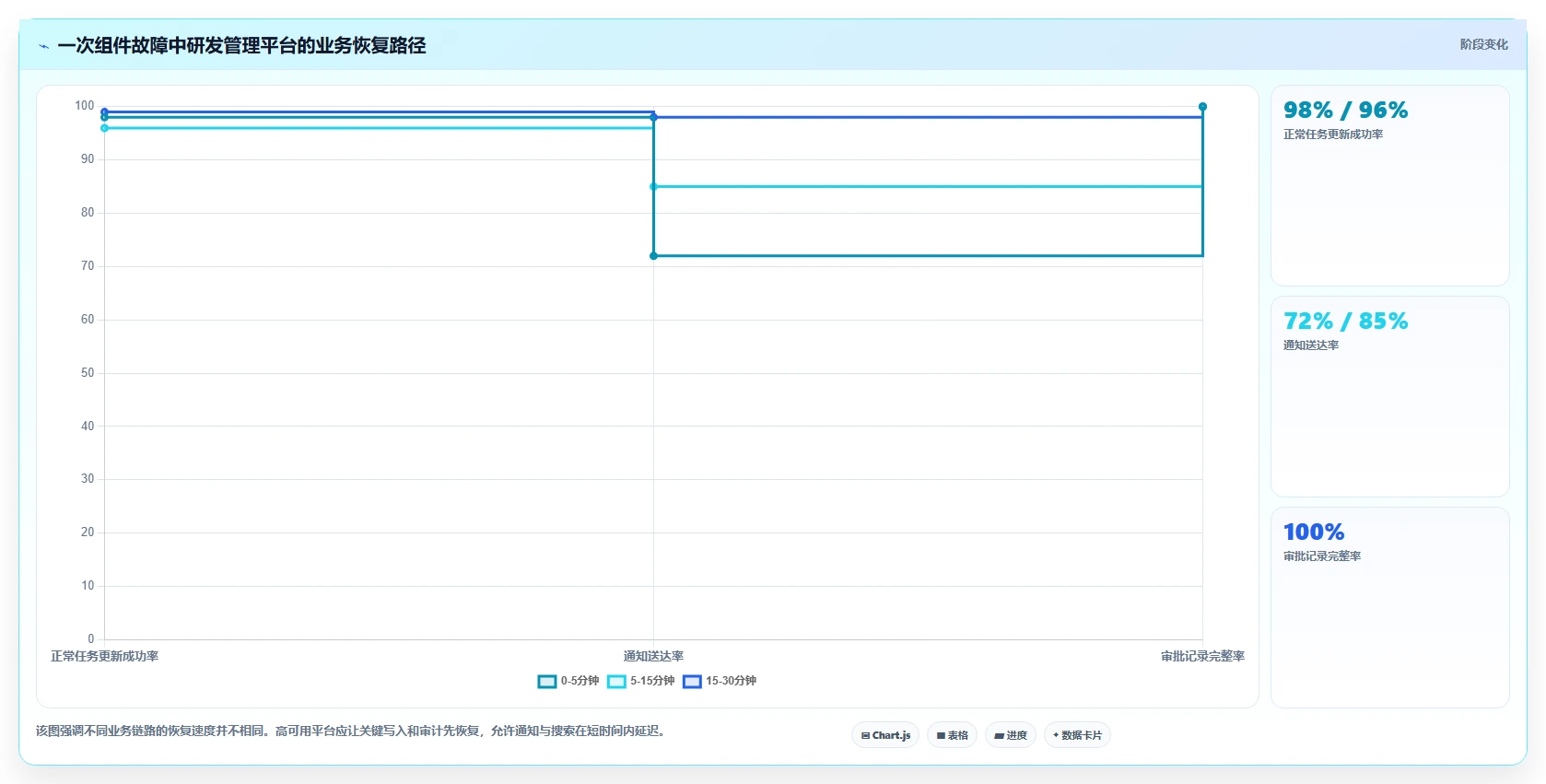Click the 正常任务更新成功率 card caption

click(1333, 135)
